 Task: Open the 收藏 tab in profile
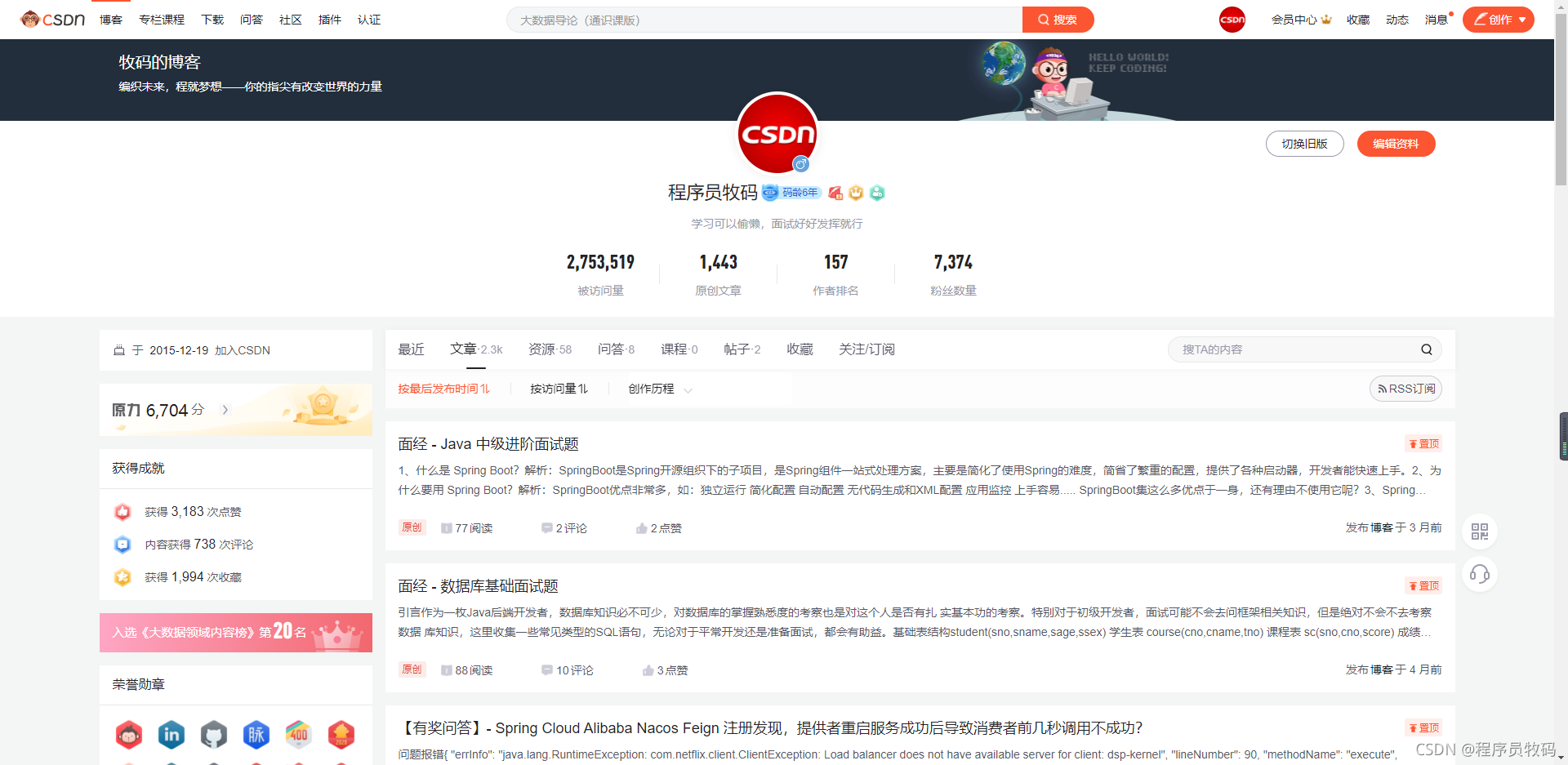[x=800, y=349]
